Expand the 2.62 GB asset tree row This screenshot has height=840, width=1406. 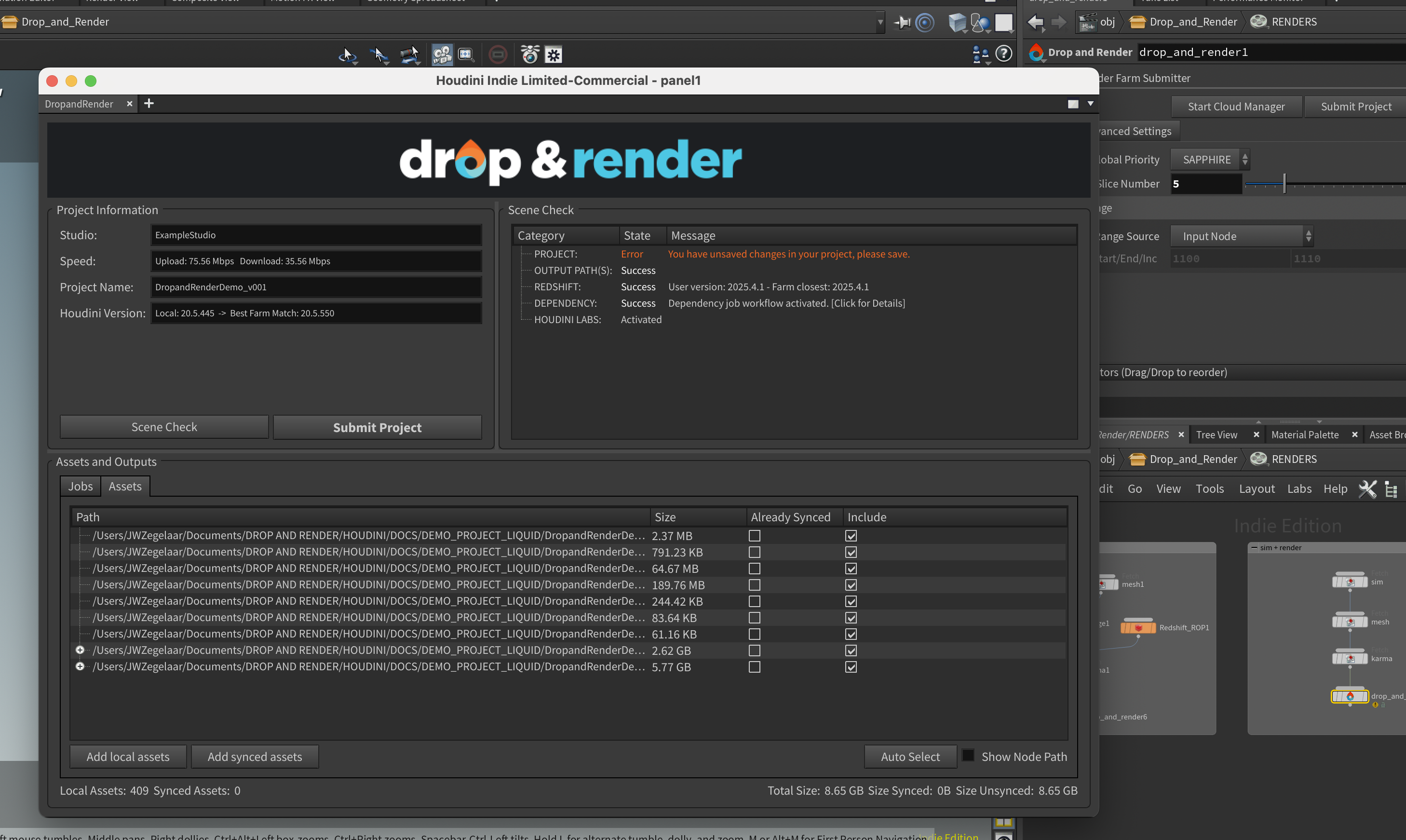[80, 650]
